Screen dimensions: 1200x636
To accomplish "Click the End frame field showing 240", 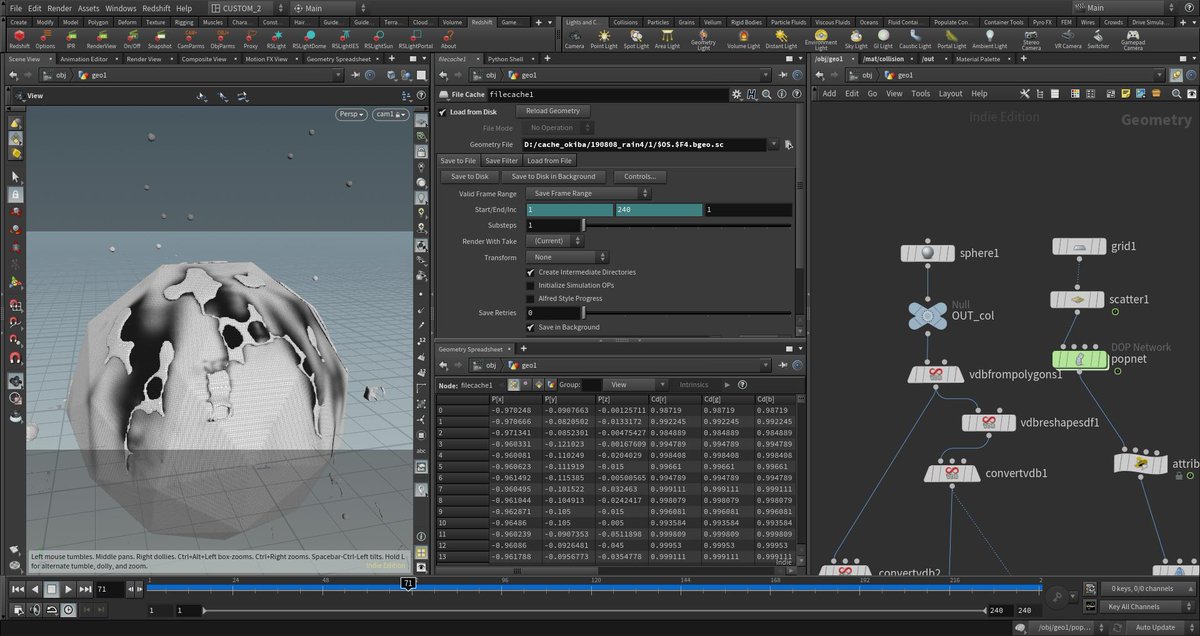I will click(657, 209).
